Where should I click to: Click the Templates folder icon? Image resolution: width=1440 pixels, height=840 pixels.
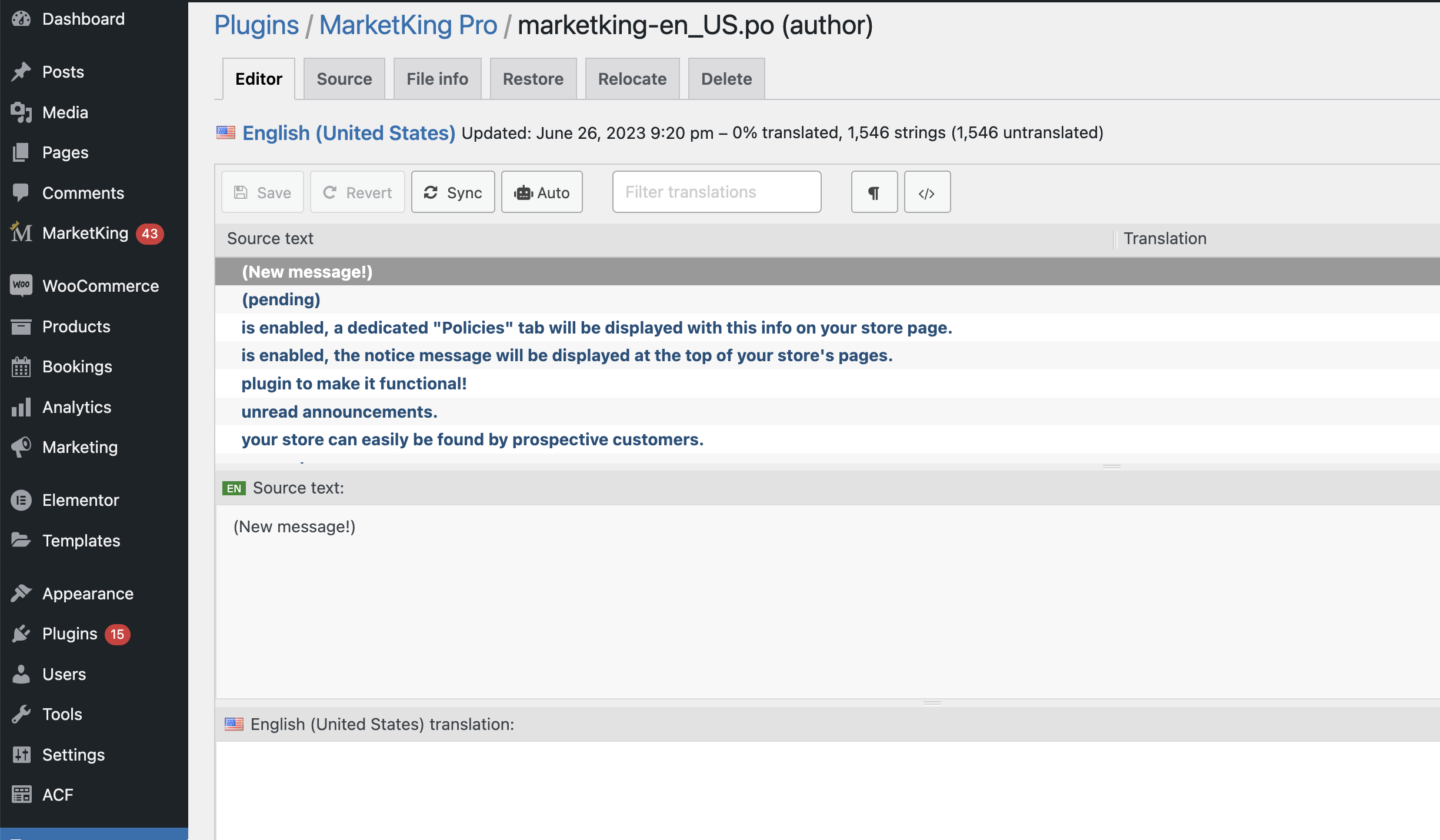(x=21, y=540)
